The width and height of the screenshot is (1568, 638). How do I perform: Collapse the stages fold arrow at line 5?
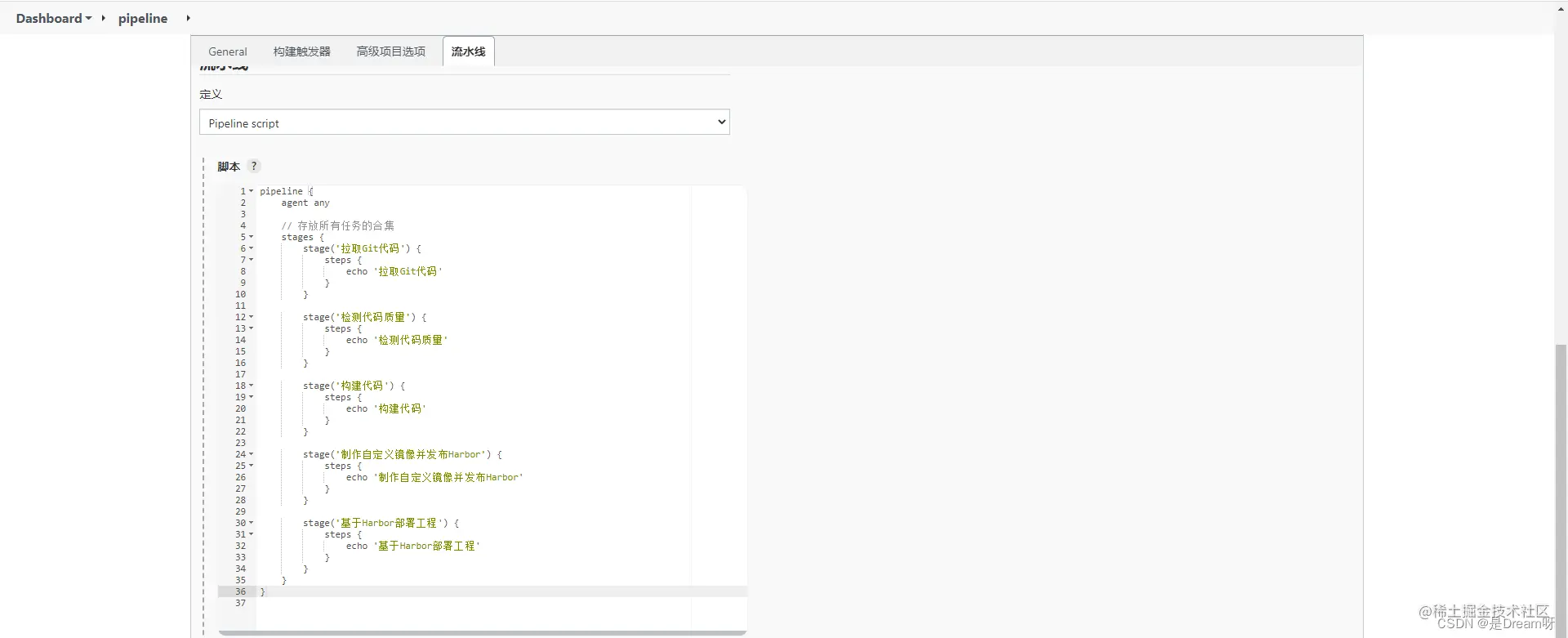(x=252, y=237)
